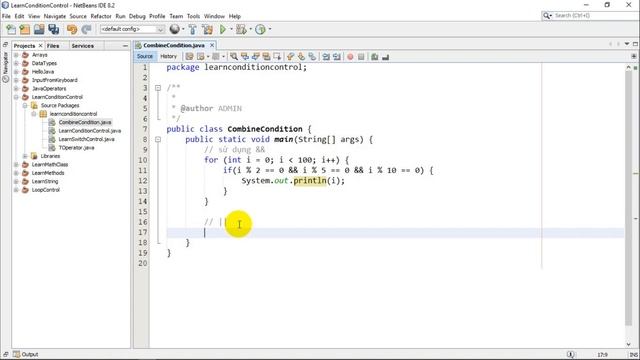Collapse the Source Packages node
The height and width of the screenshot is (360, 640).
tap(25, 105)
